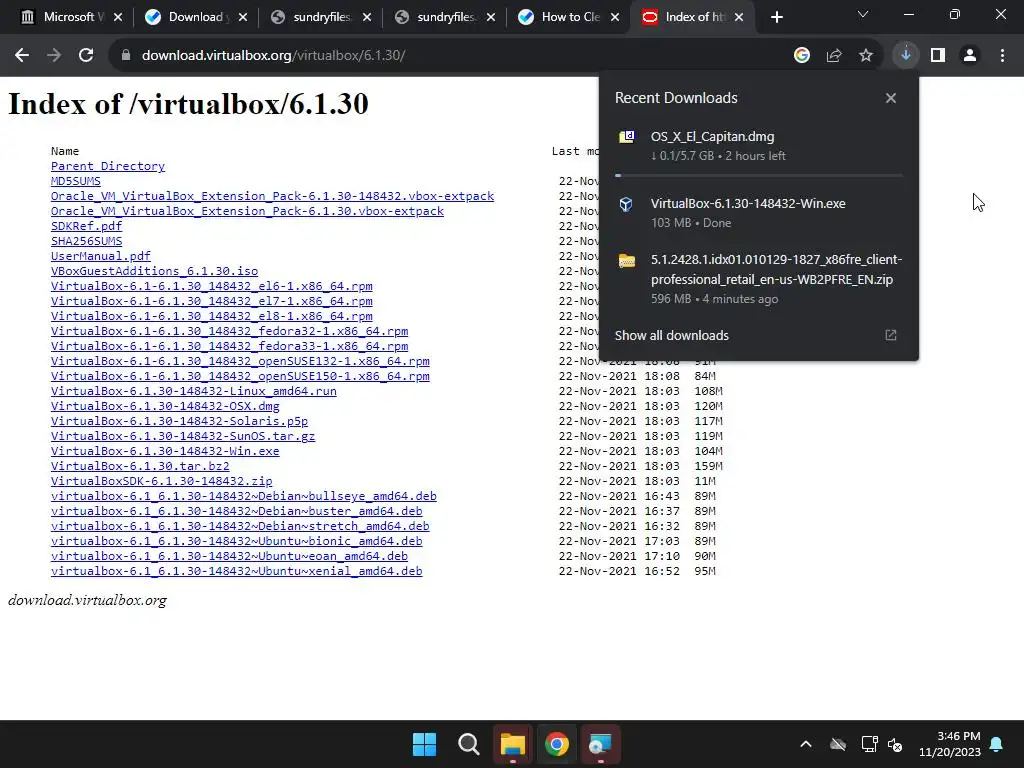Open downloads page via external-link icon

click(x=891, y=335)
